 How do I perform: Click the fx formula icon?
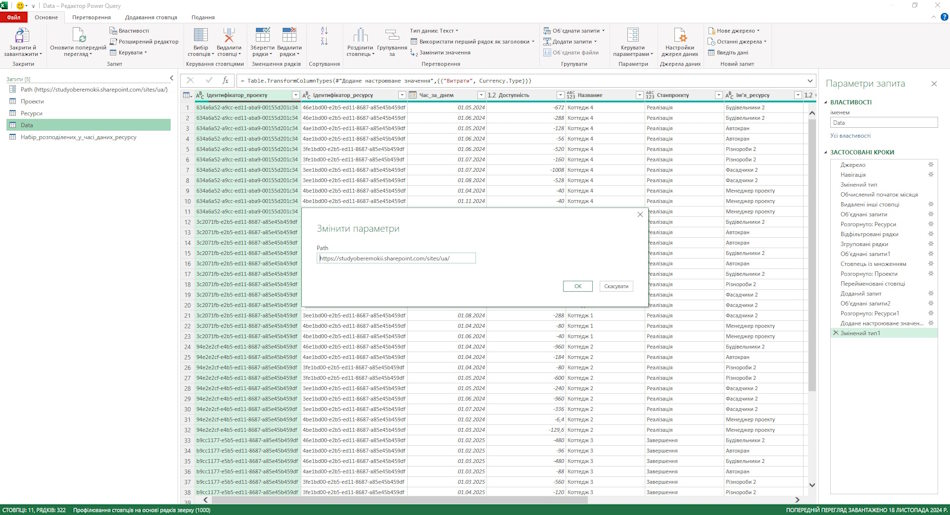tap(225, 81)
